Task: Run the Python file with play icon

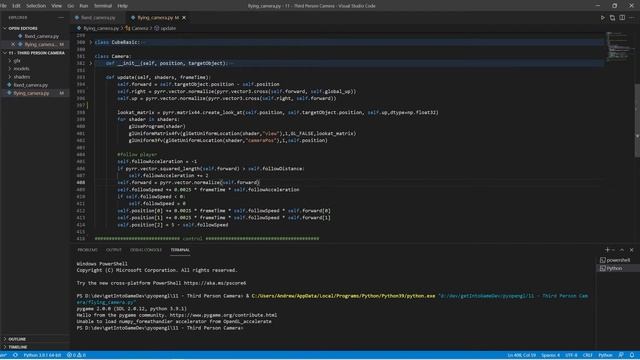Action: pyautogui.click(x=602, y=18)
